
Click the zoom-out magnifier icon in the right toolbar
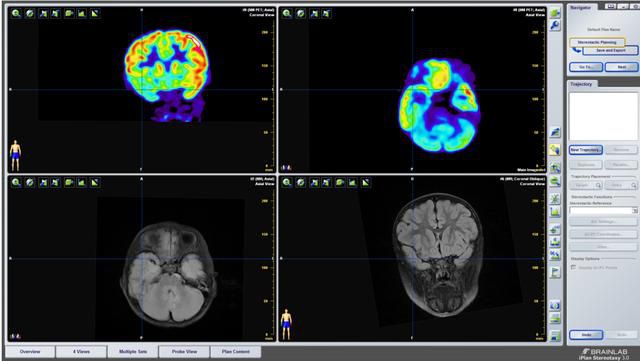point(555,181)
